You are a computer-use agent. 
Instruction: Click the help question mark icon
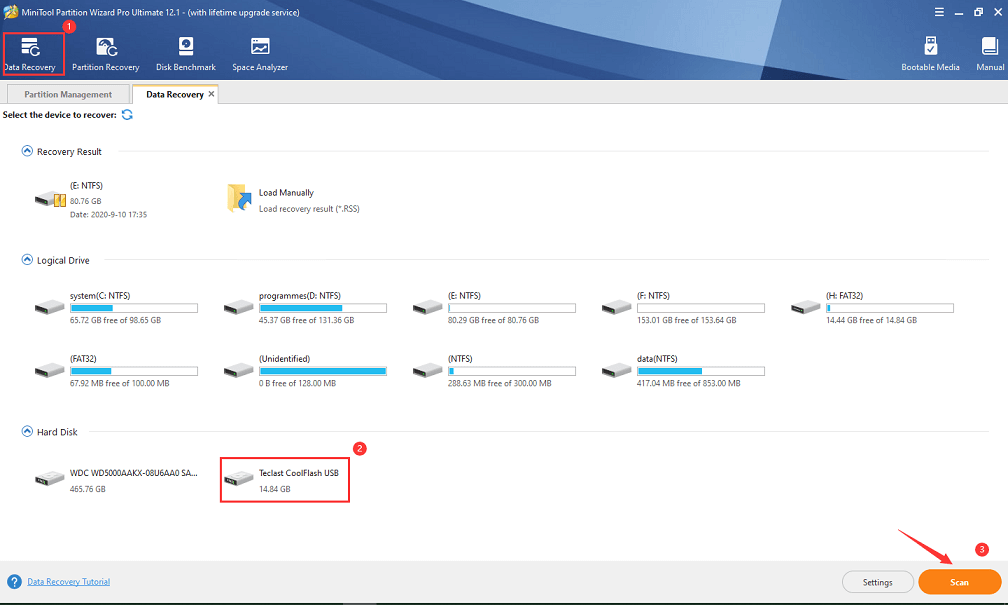tap(14, 582)
